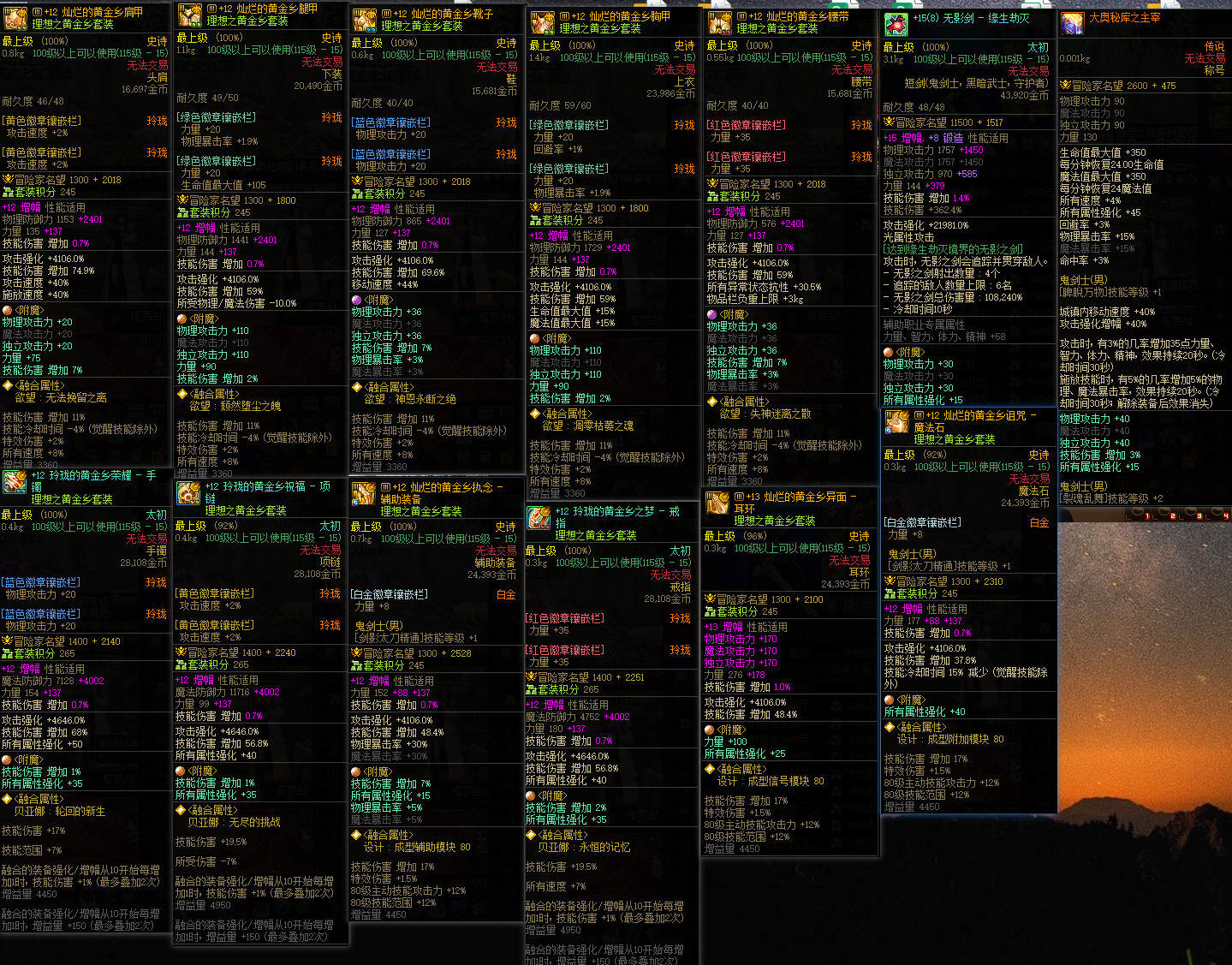Select quick slot number 2
The image size is (1232, 965).
tap(1164, 515)
